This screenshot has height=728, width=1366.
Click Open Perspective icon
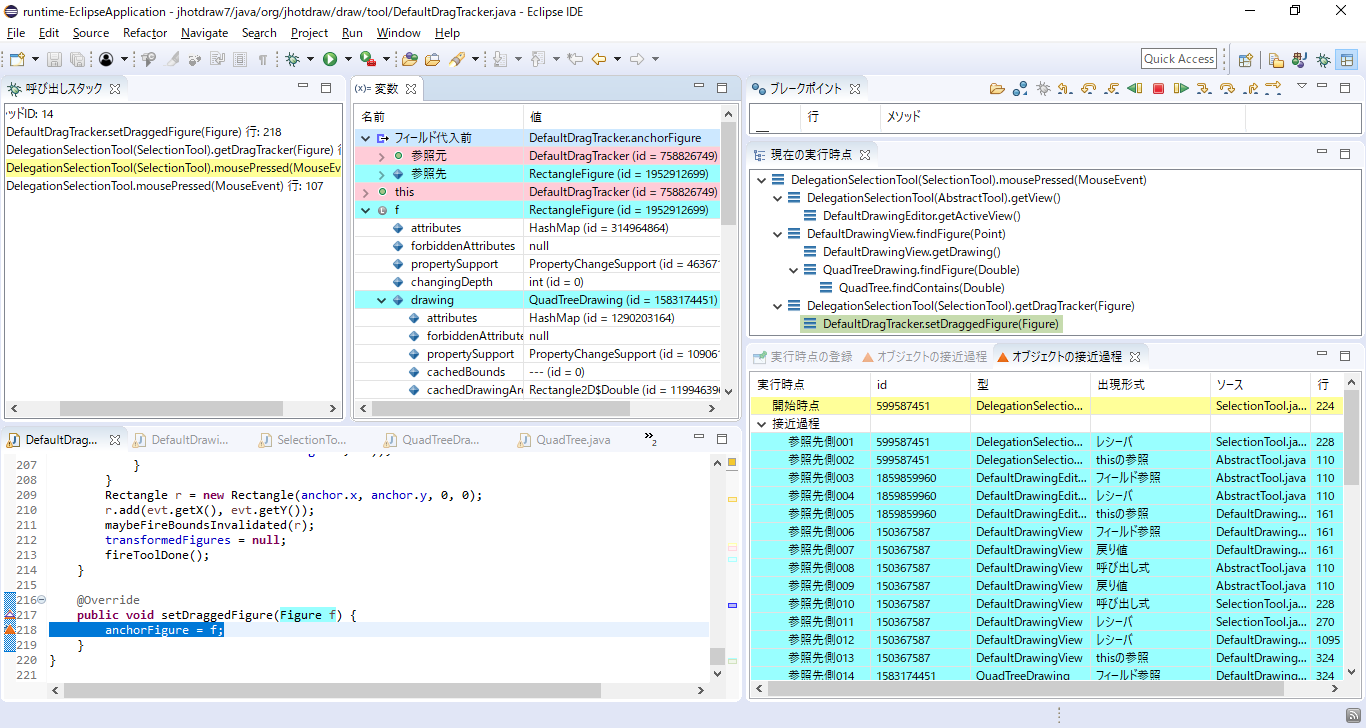pyautogui.click(x=1246, y=60)
